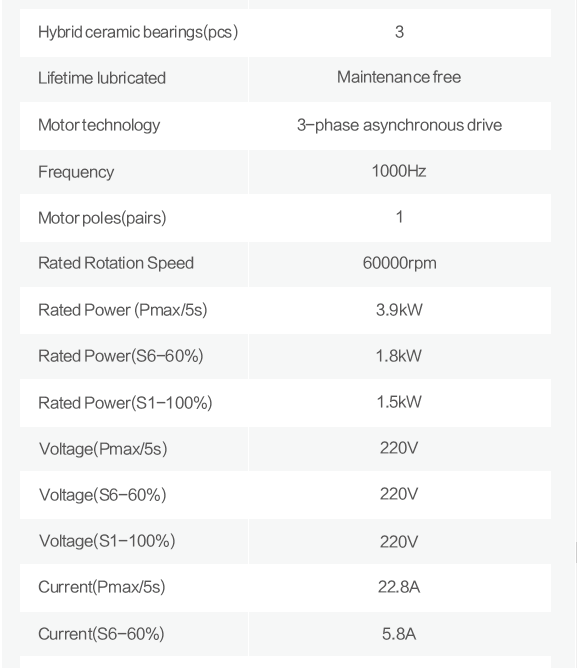
Task: Select the 3.9kW power value
Action: click(399, 310)
